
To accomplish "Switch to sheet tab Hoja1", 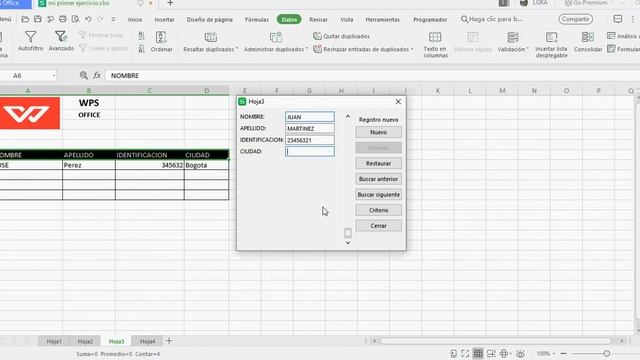I will 53,341.
